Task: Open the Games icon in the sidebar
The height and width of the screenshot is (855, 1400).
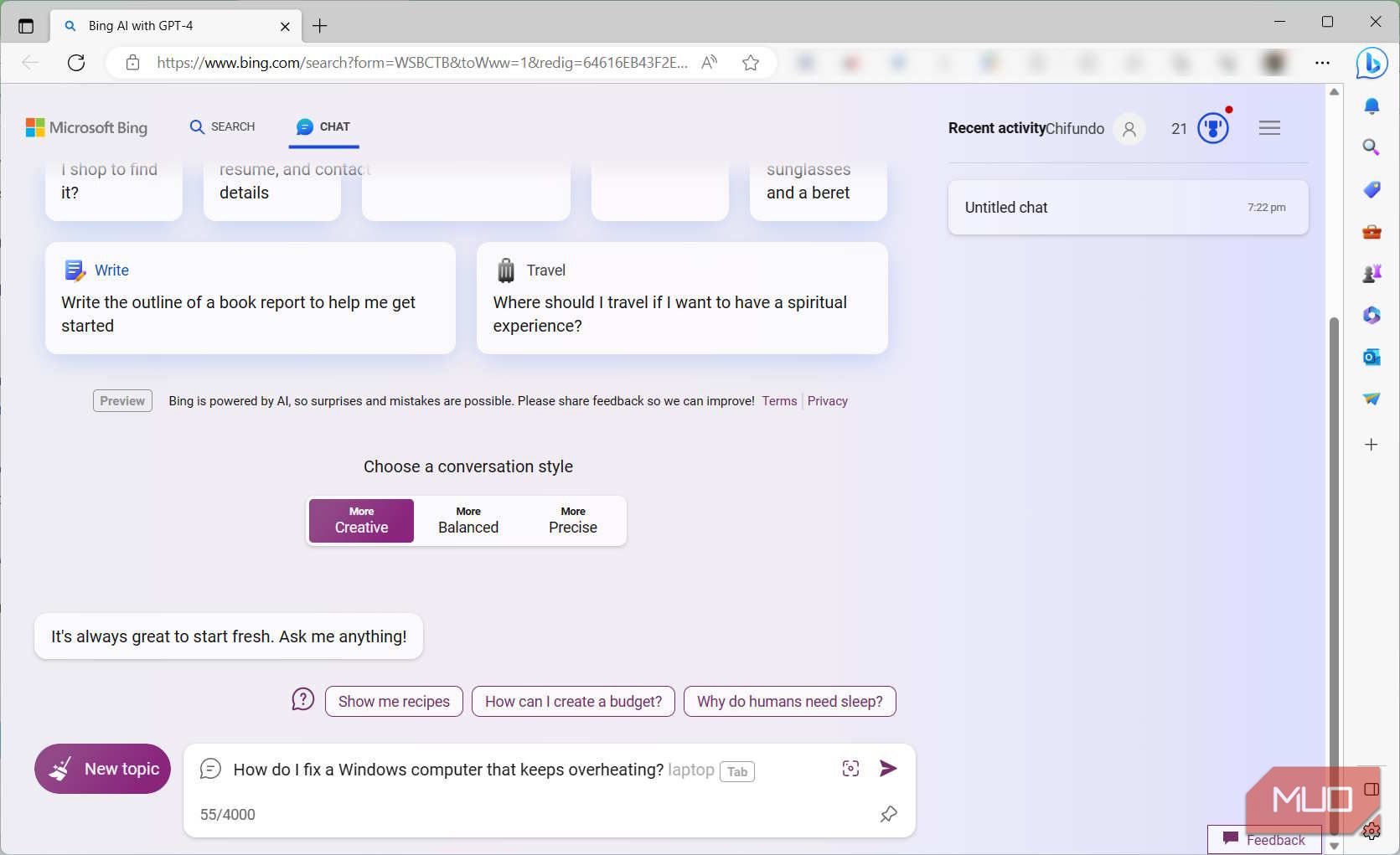Action: coord(1372,272)
